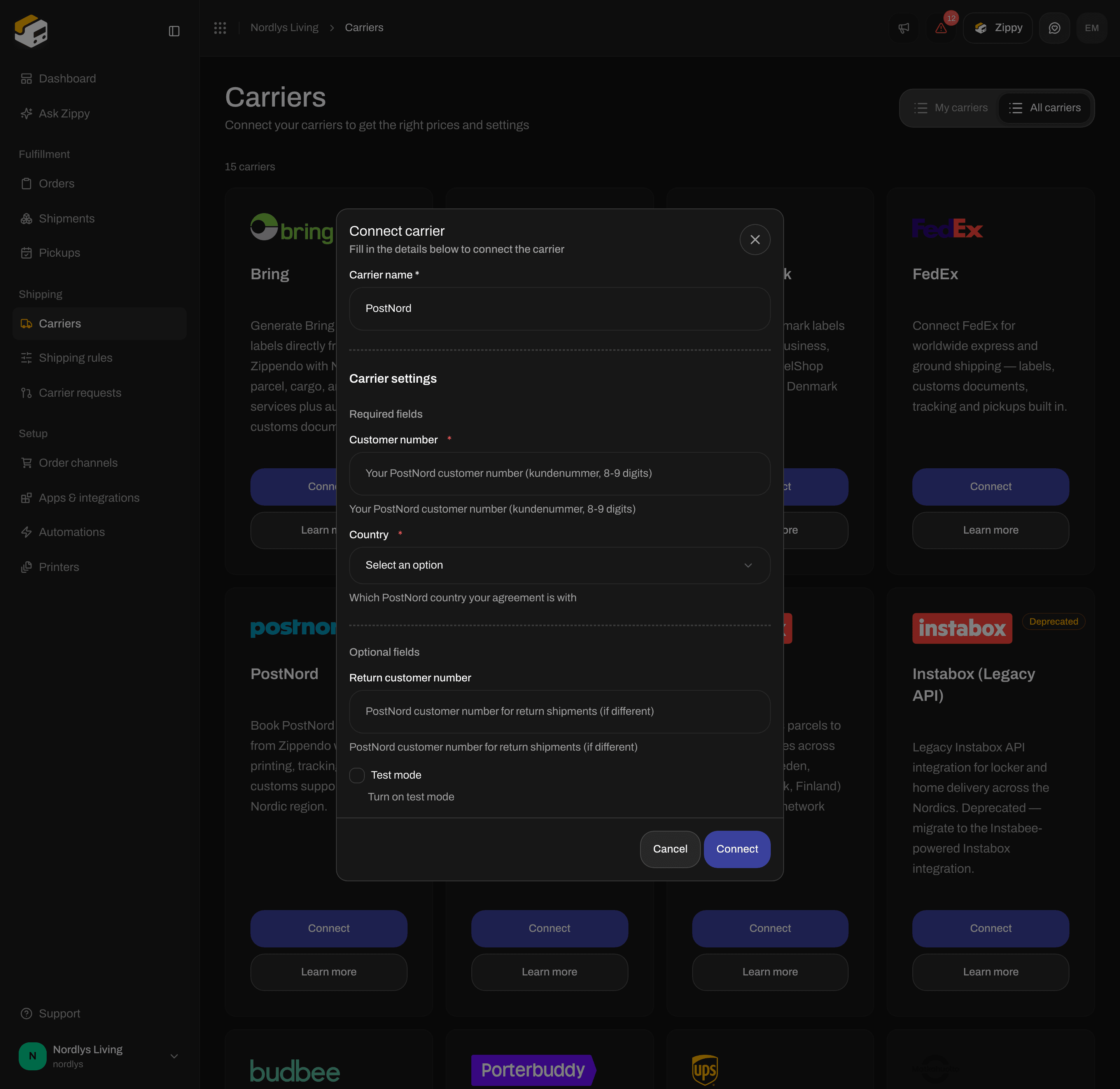Click Connect on the Instabox card
Viewport: 1120px width, 1089px height.
pos(990,928)
